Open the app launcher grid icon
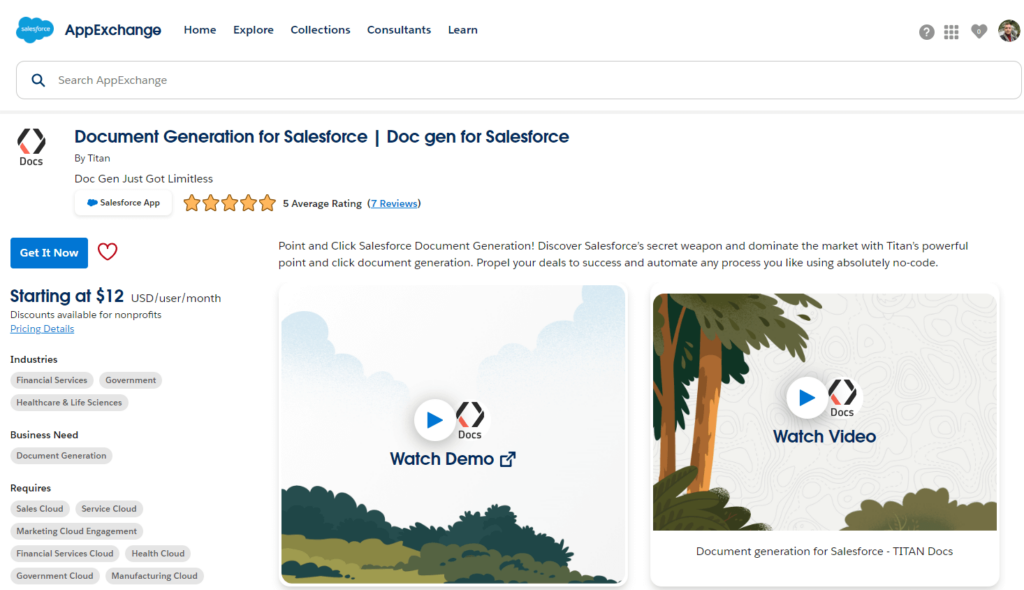Screen dimensions: 1024x590 (x=951, y=32)
